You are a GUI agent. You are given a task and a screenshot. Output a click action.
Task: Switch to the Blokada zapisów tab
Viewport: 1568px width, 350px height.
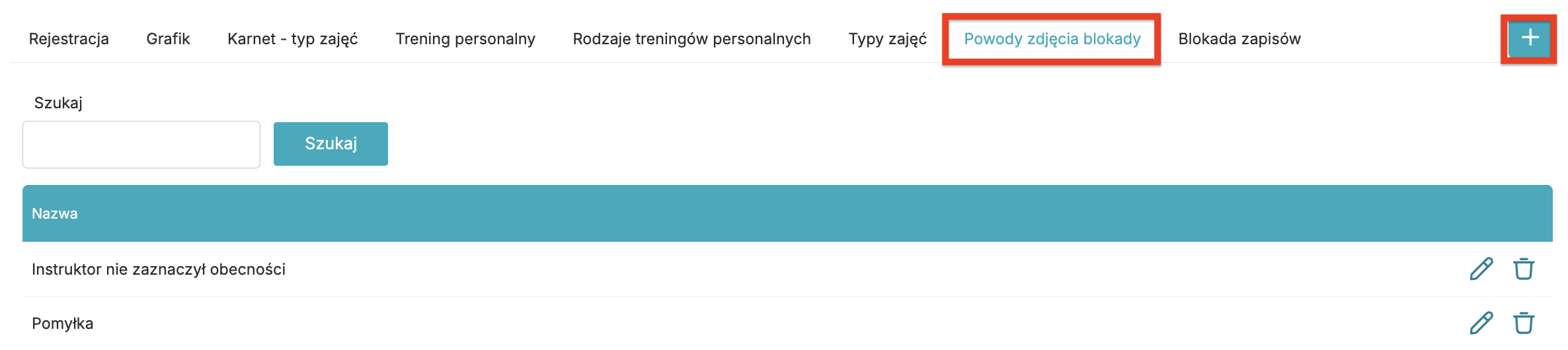[1239, 39]
